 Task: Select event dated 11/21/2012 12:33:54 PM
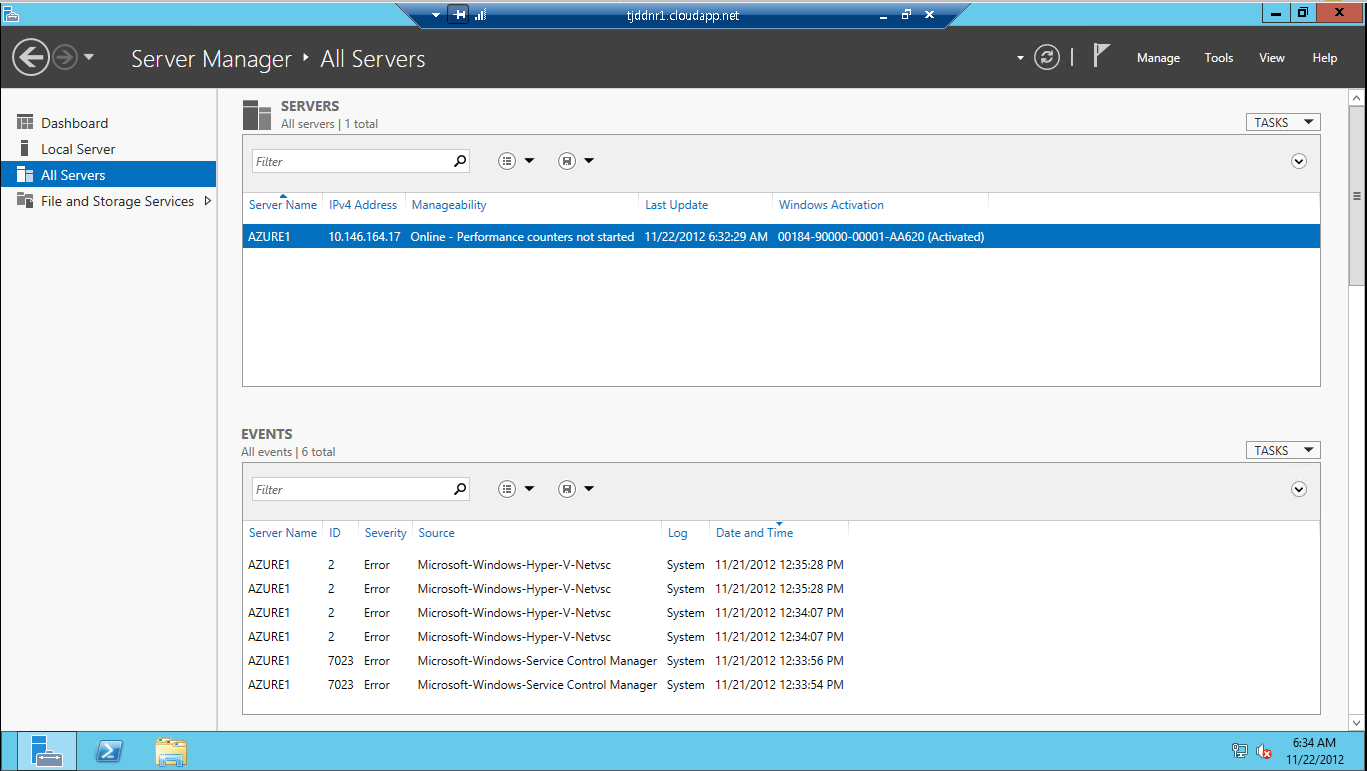pos(781,685)
